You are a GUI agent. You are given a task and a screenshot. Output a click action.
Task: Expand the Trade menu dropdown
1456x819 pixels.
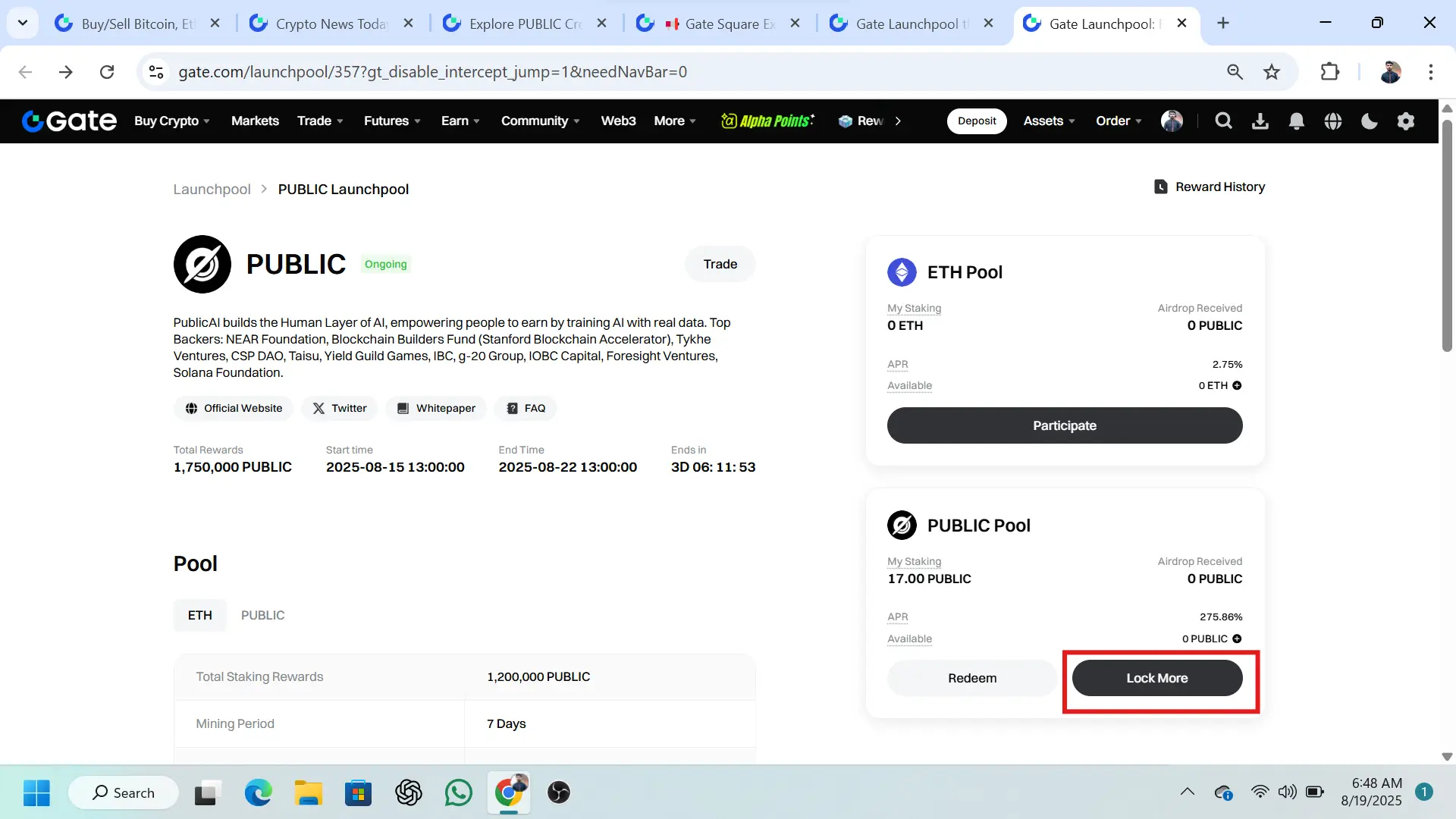tap(320, 121)
